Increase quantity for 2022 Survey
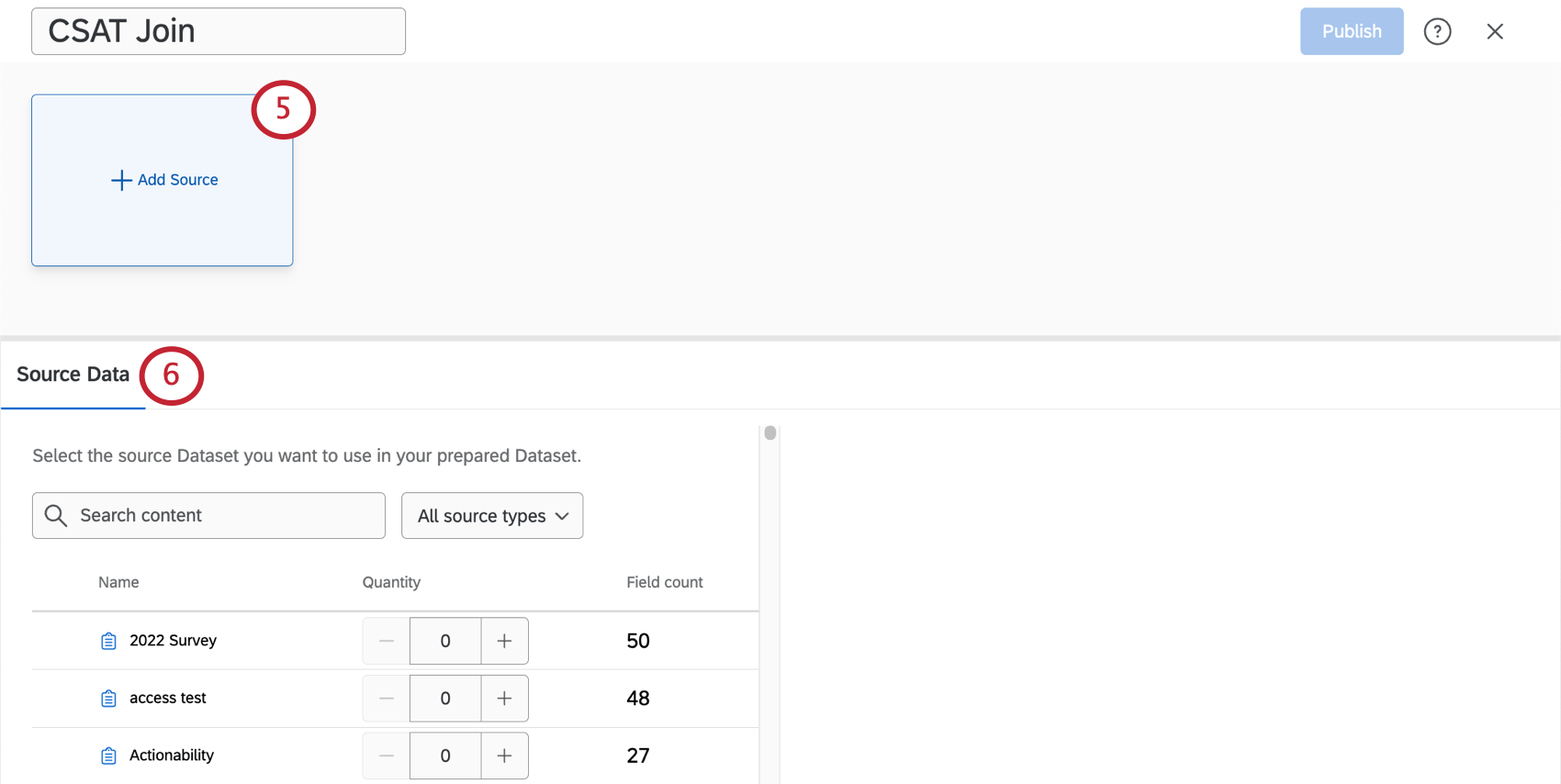The image size is (1561, 784). 504,641
